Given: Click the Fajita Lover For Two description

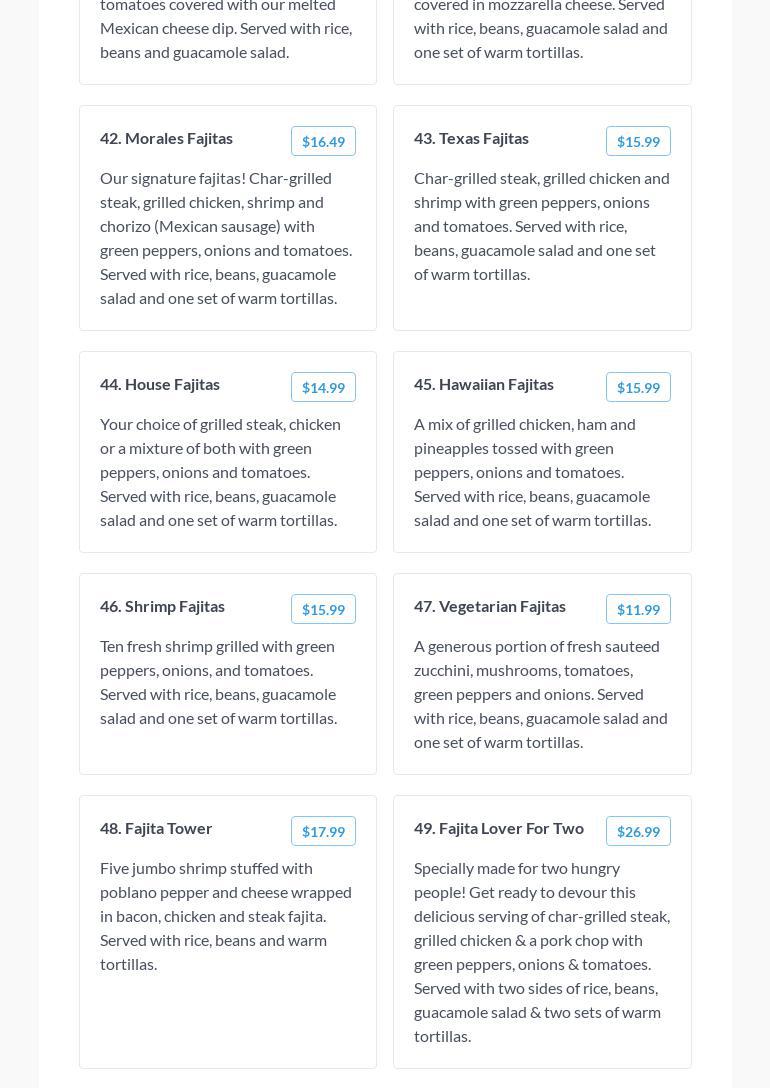Looking at the screenshot, I should pos(542,952).
